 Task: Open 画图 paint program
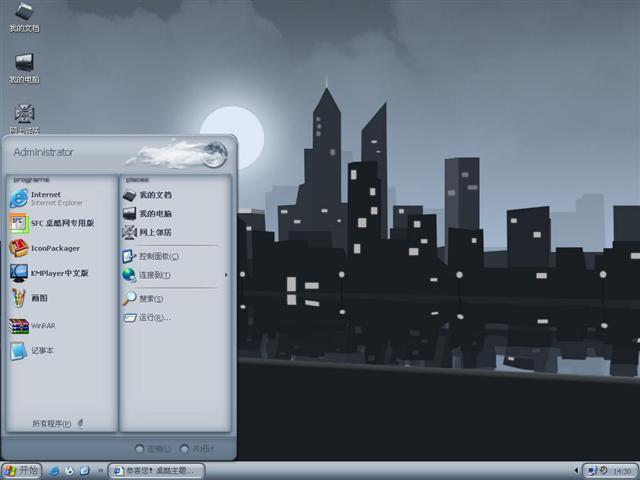click(29, 298)
